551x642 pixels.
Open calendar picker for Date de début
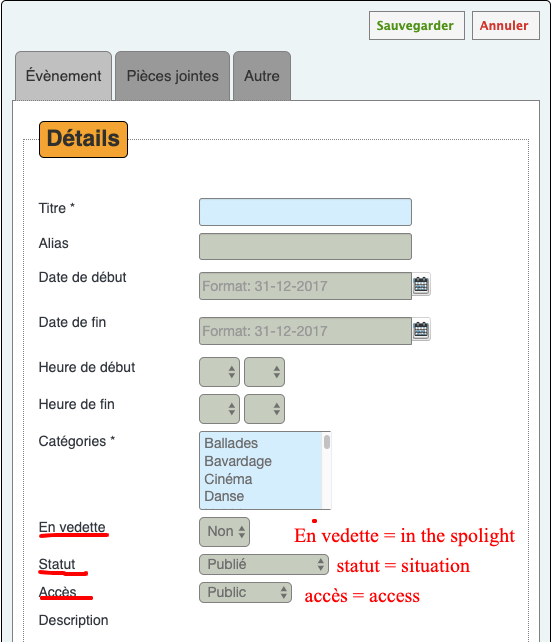[x=421, y=285]
